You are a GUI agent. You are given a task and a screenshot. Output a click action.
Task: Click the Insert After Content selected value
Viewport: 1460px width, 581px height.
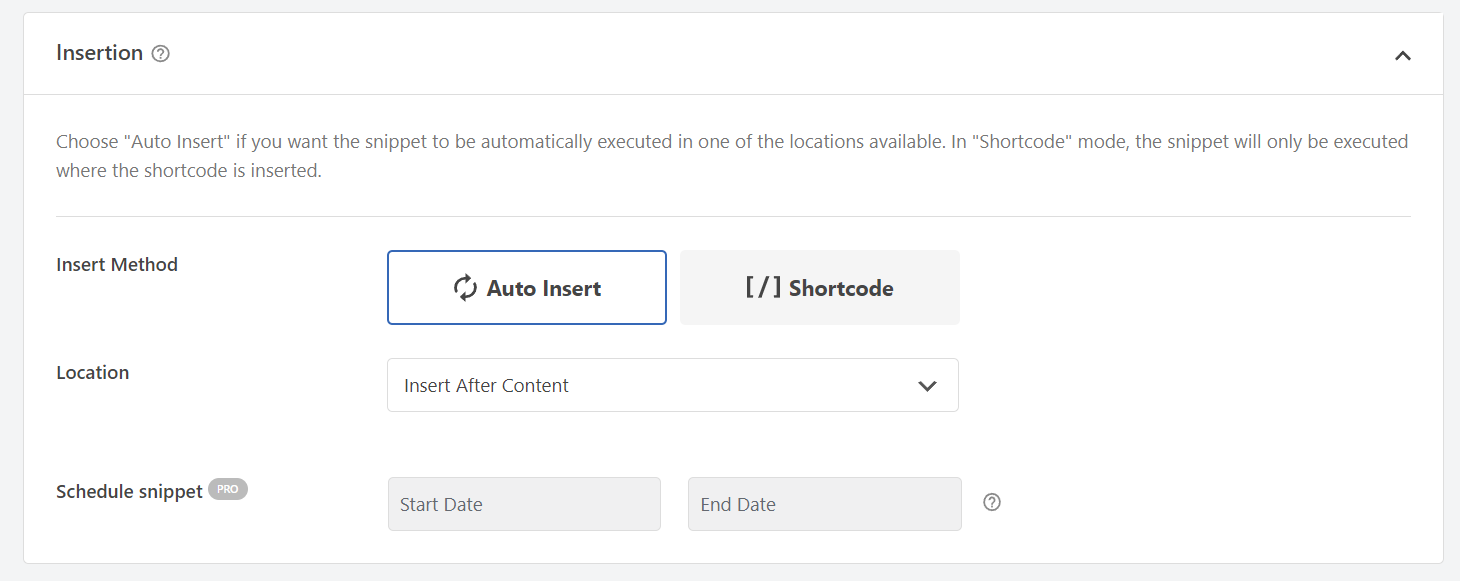486,386
